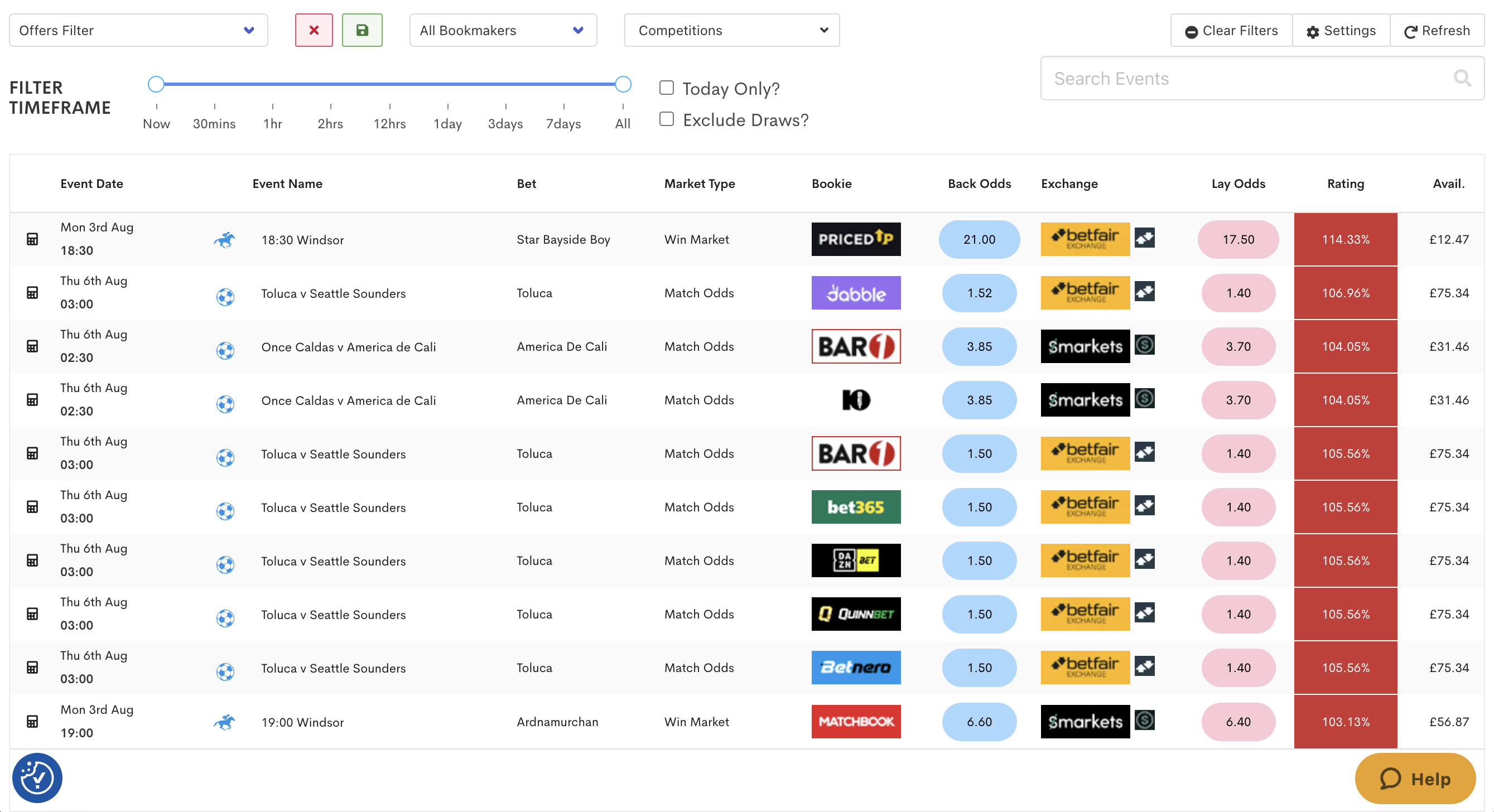Click the right timeframe slider handle at All
The width and height of the screenshot is (1494, 812).
click(x=623, y=84)
